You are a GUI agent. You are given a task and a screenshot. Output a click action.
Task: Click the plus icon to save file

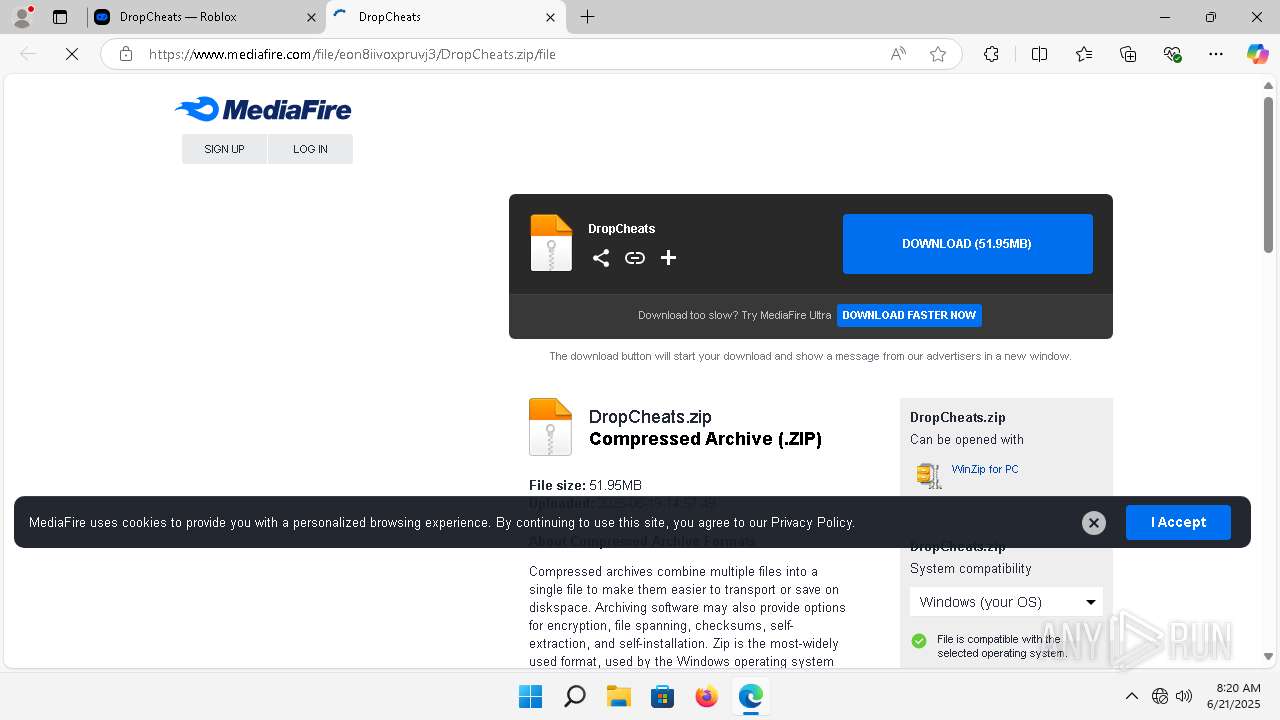pyautogui.click(x=669, y=258)
